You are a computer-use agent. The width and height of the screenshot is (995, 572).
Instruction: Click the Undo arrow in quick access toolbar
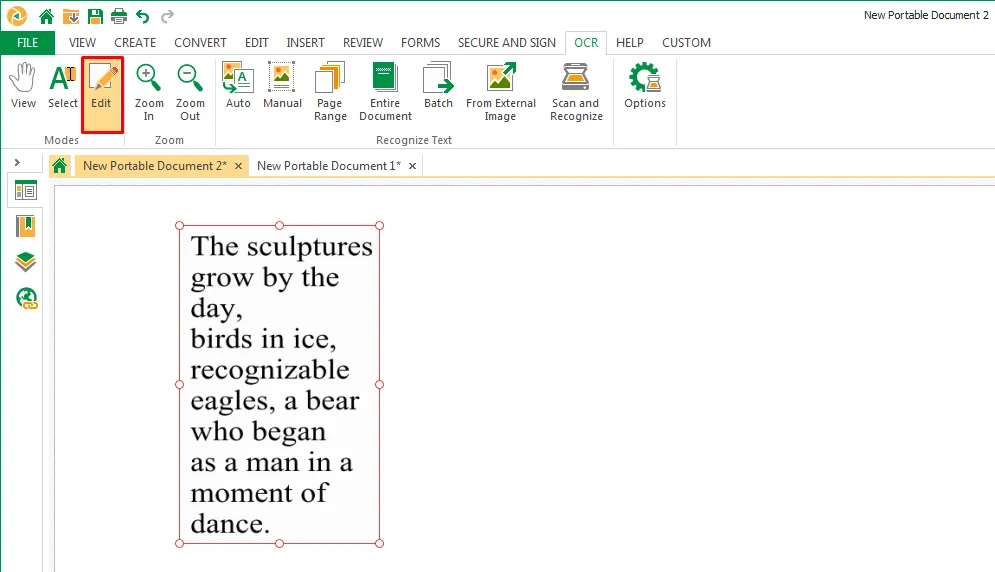(143, 16)
